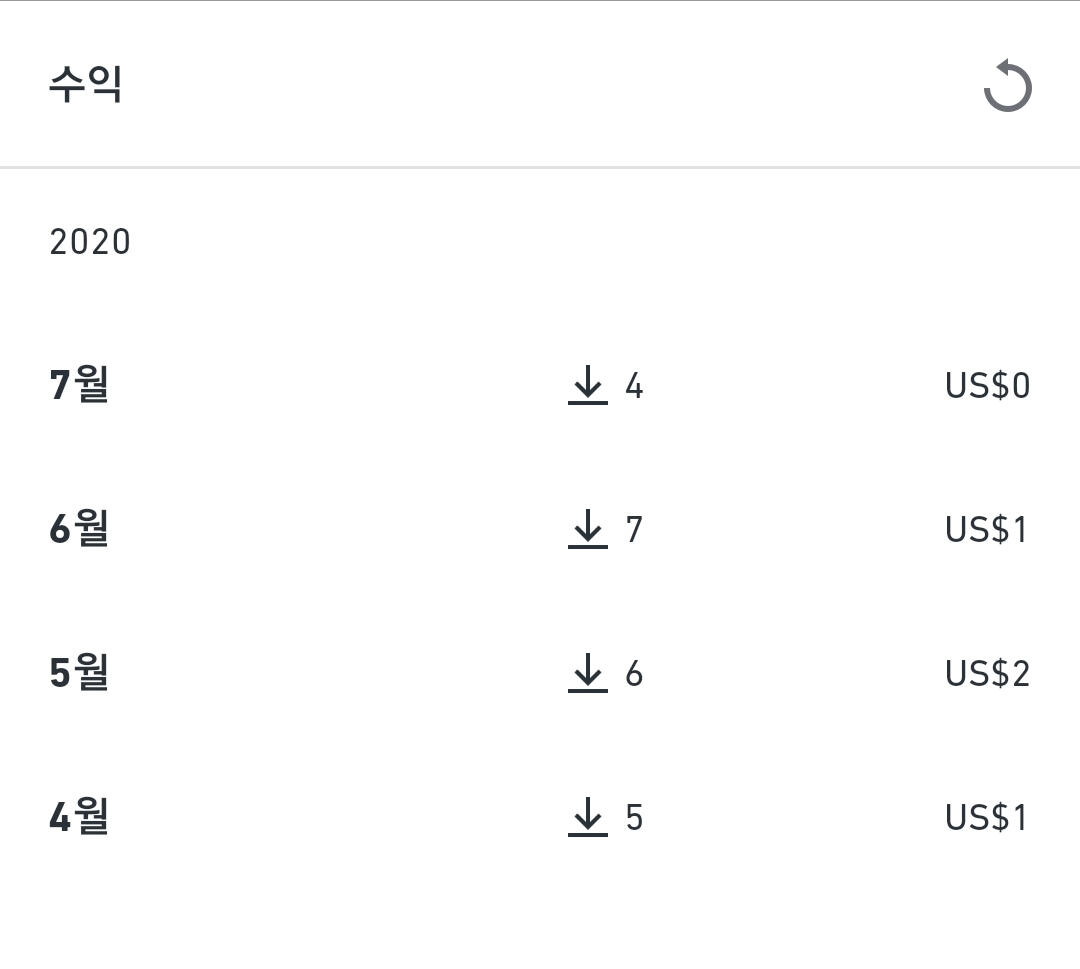The image size is (1080, 969).
Task: Click the 수익 page title
Action: 85,84
